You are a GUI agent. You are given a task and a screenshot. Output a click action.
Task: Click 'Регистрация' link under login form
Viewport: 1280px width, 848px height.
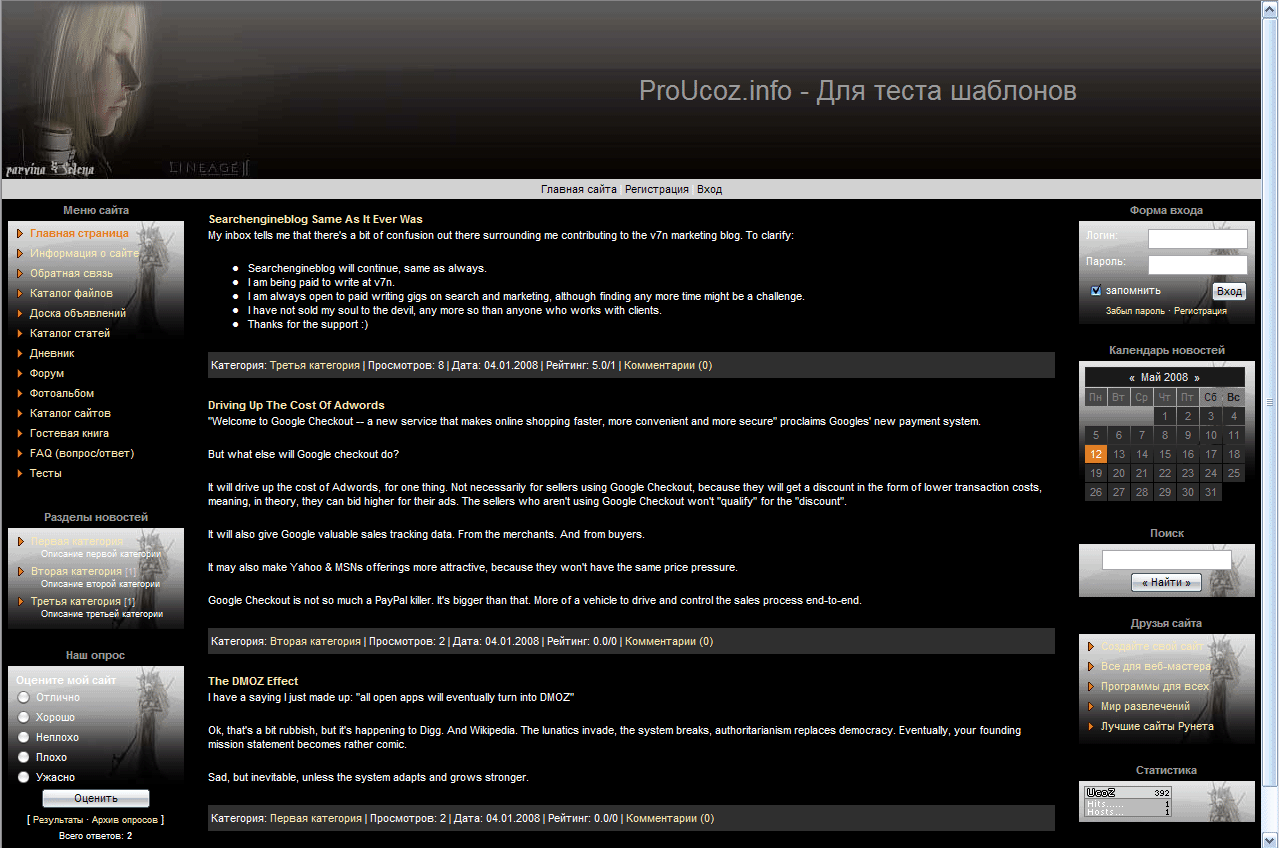[x=1200, y=311]
